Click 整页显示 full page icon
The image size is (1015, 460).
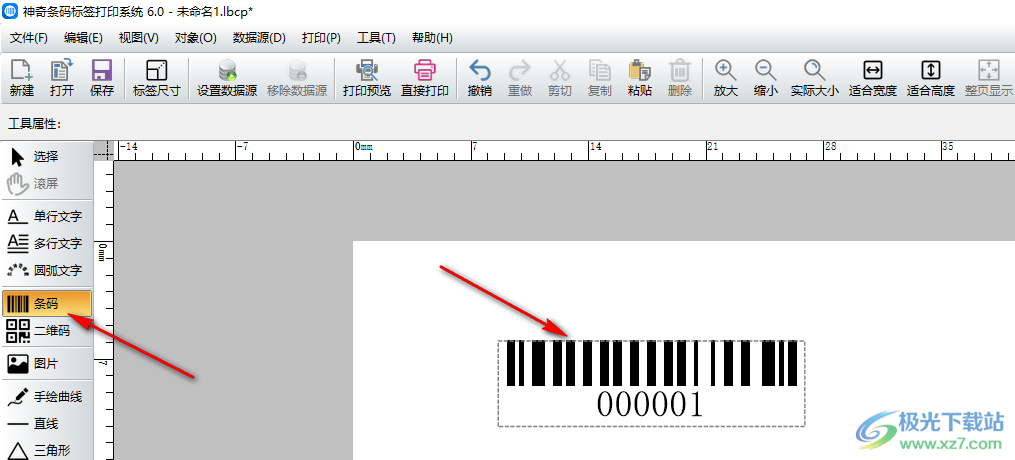(988, 78)
